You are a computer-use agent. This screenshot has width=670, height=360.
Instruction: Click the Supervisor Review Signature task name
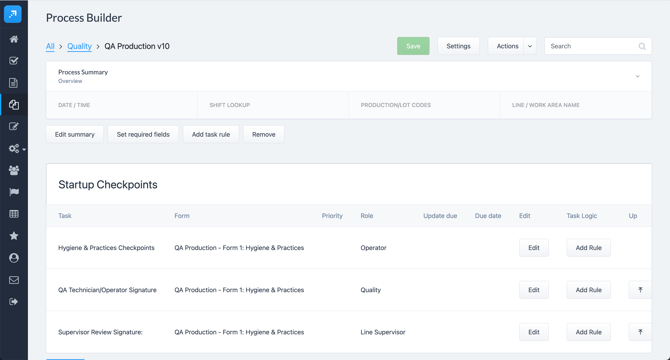(x=100, y=332)
